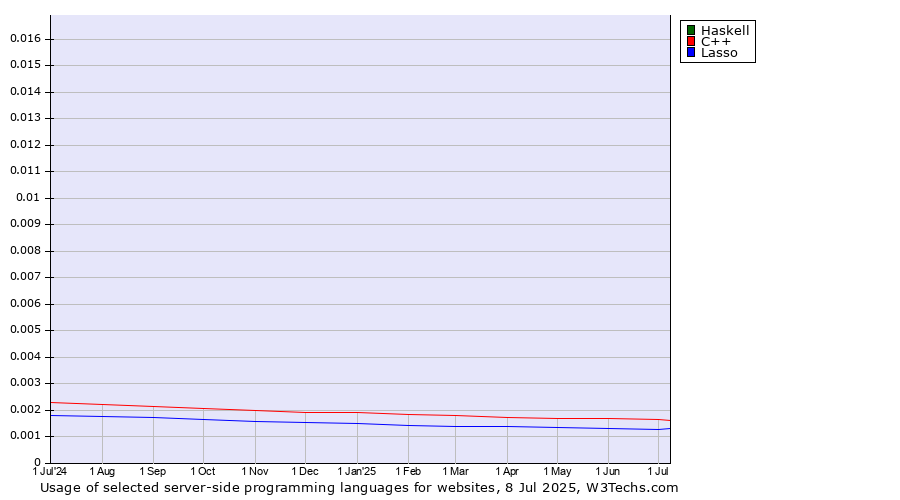The image size is (900, 500).
Task: Click the 0.002 y-axis value
Action: pos(26,409)
